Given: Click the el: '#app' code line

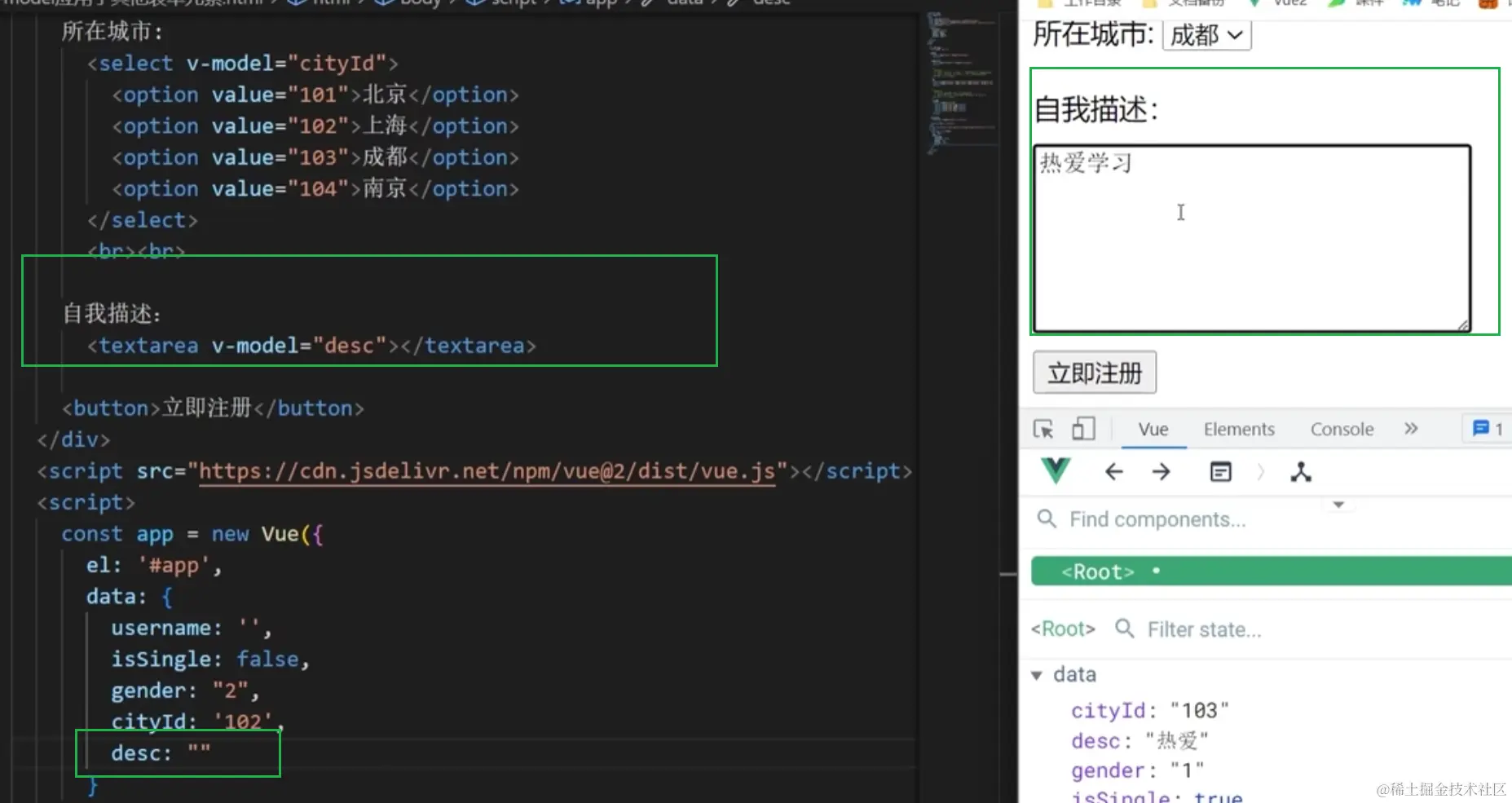Looking at the screenshot, I should pos(154,565).
